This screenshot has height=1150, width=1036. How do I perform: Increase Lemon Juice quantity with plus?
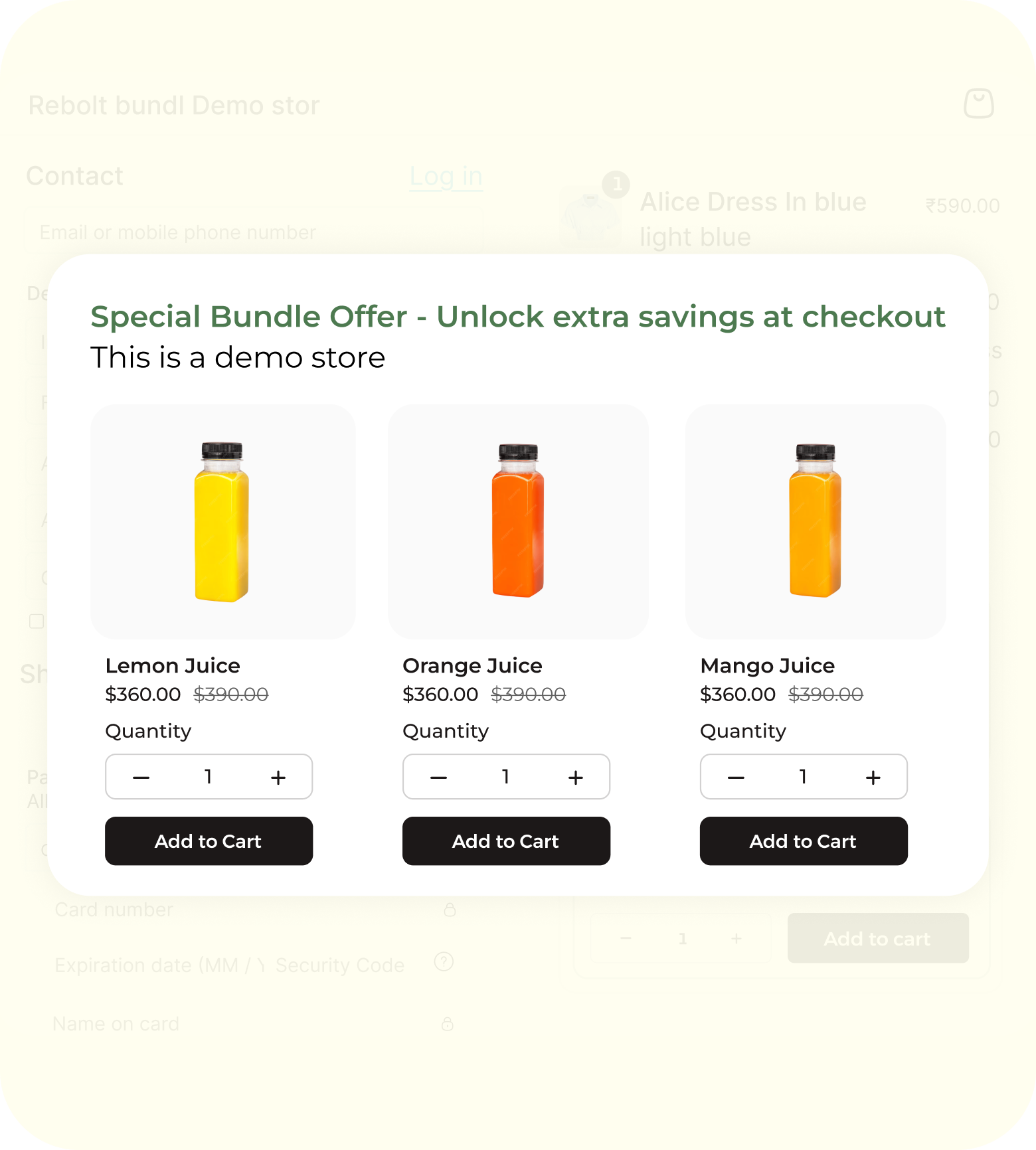point(278,777)
